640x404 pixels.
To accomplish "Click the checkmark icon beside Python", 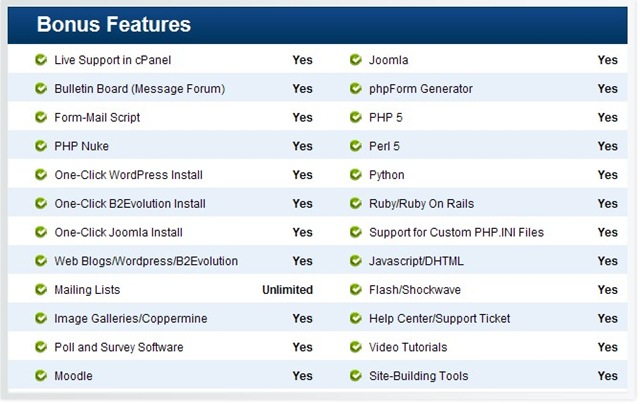I will coord(356,175).
